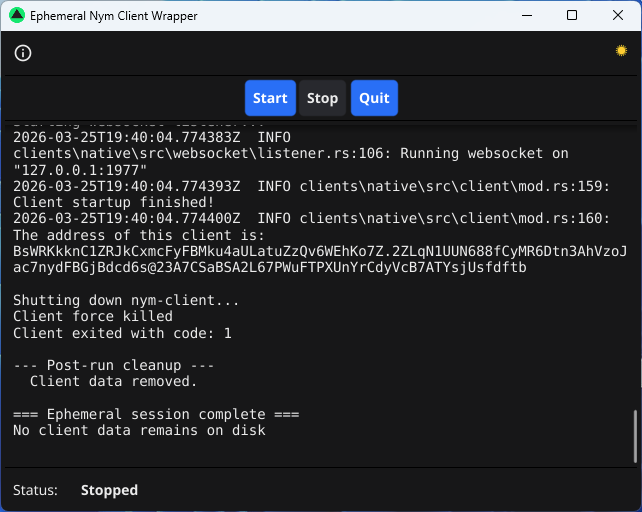Click the "Client data removed." log line
Screen dimensions: 642x512
[113, 381]
